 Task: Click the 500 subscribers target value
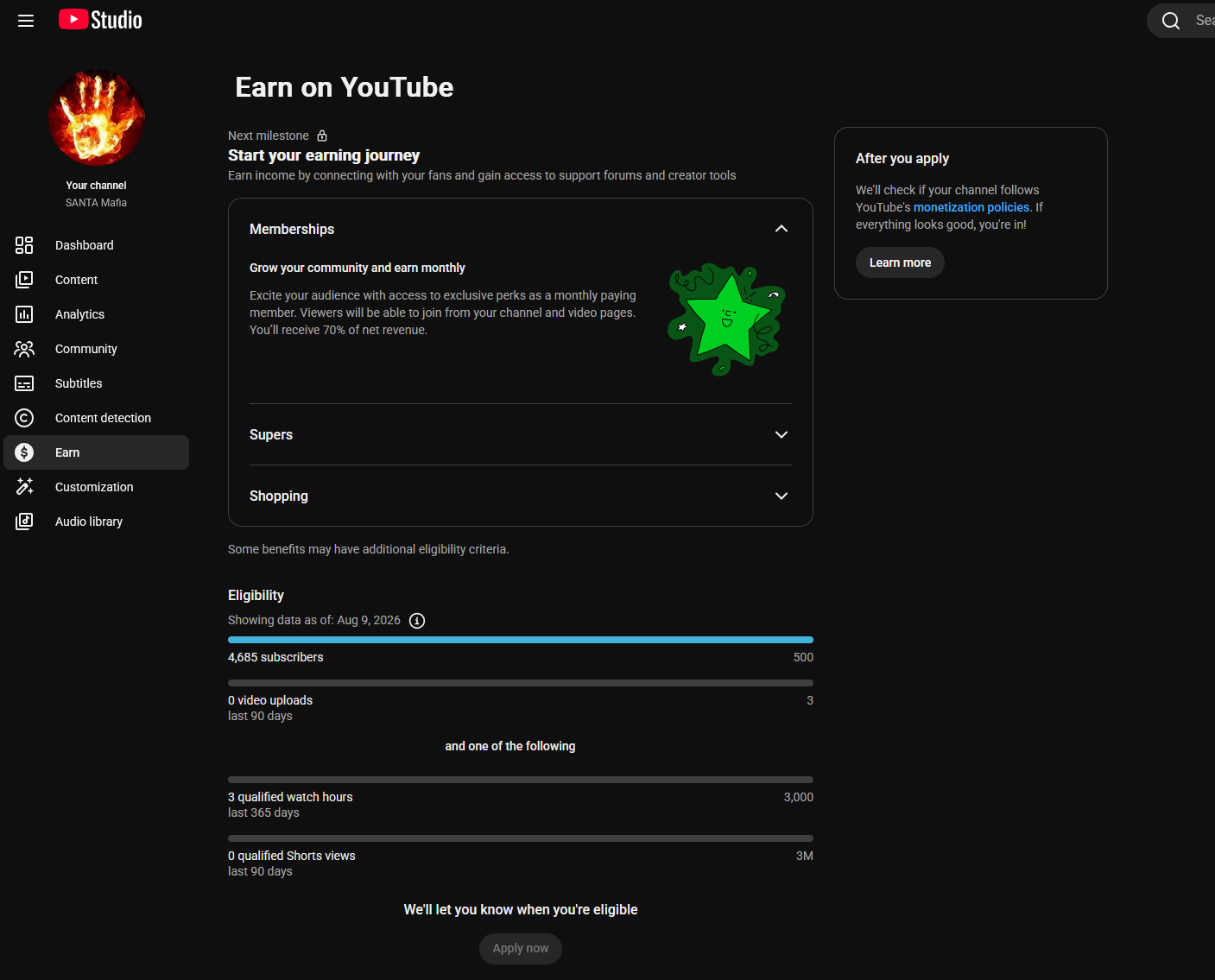point(803,657)
